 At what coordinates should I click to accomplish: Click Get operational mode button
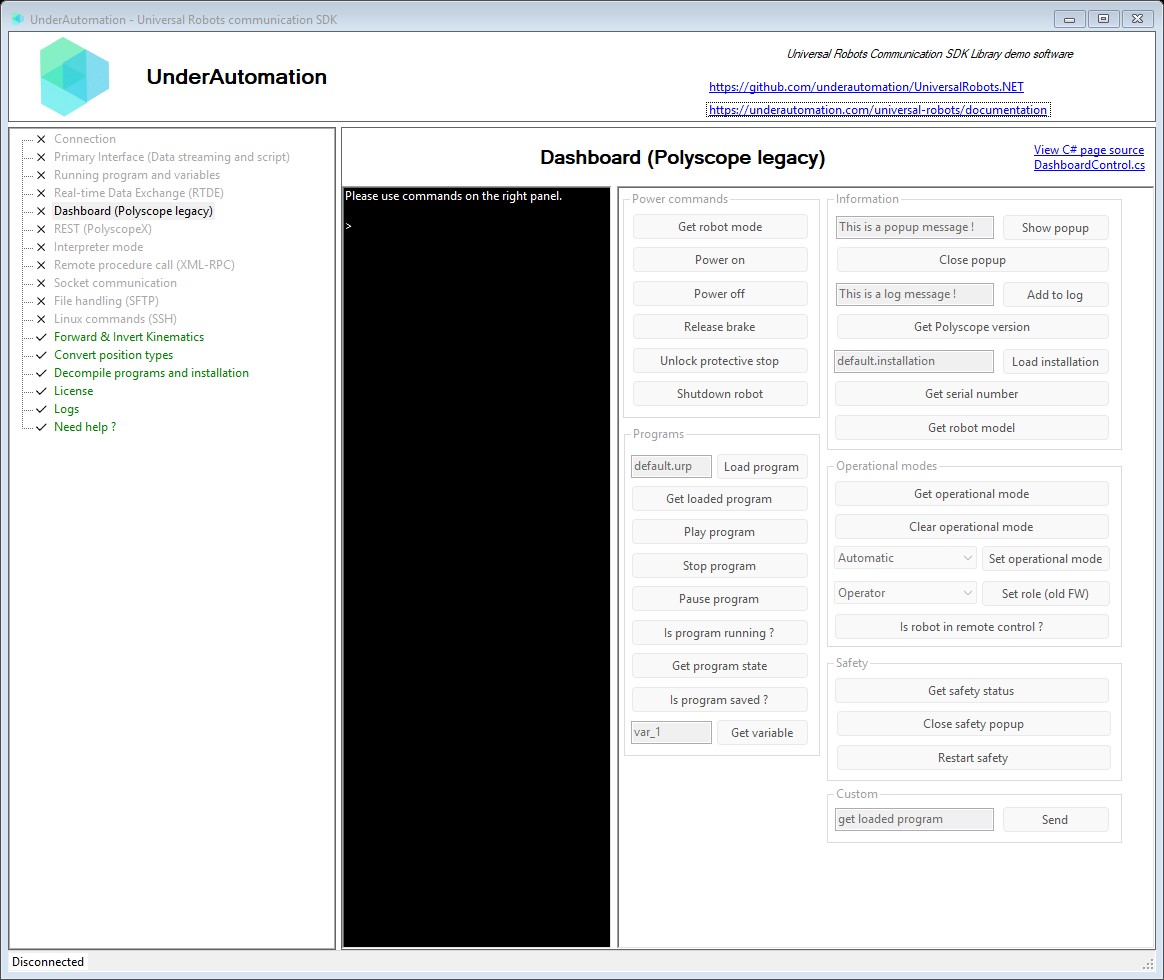pyautogui.click(x=972, y=494)
